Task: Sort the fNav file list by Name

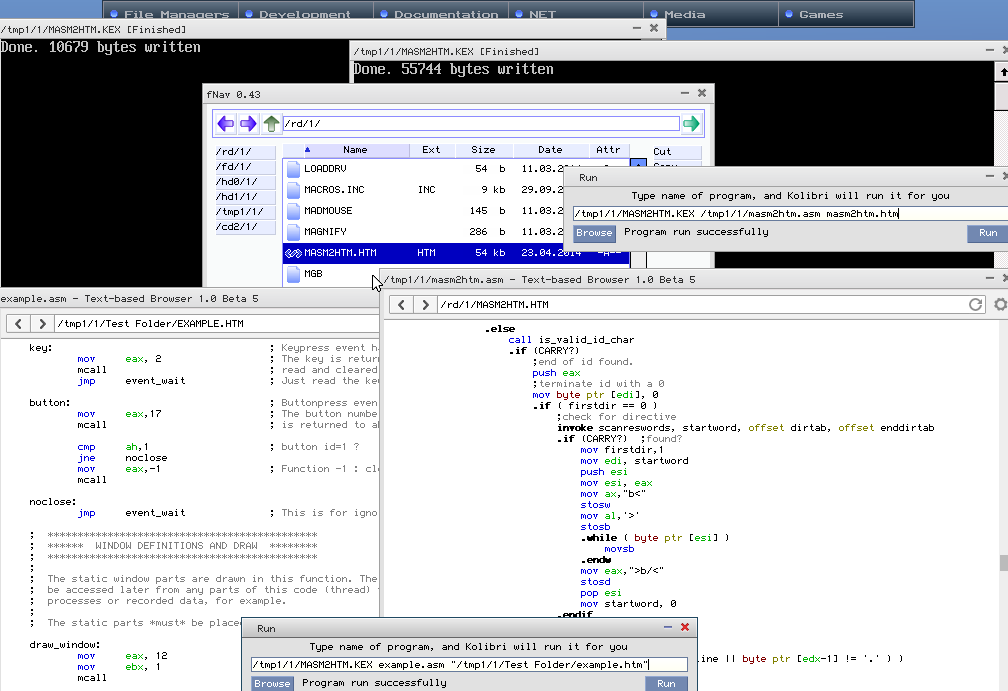Action: click(355, 150)
